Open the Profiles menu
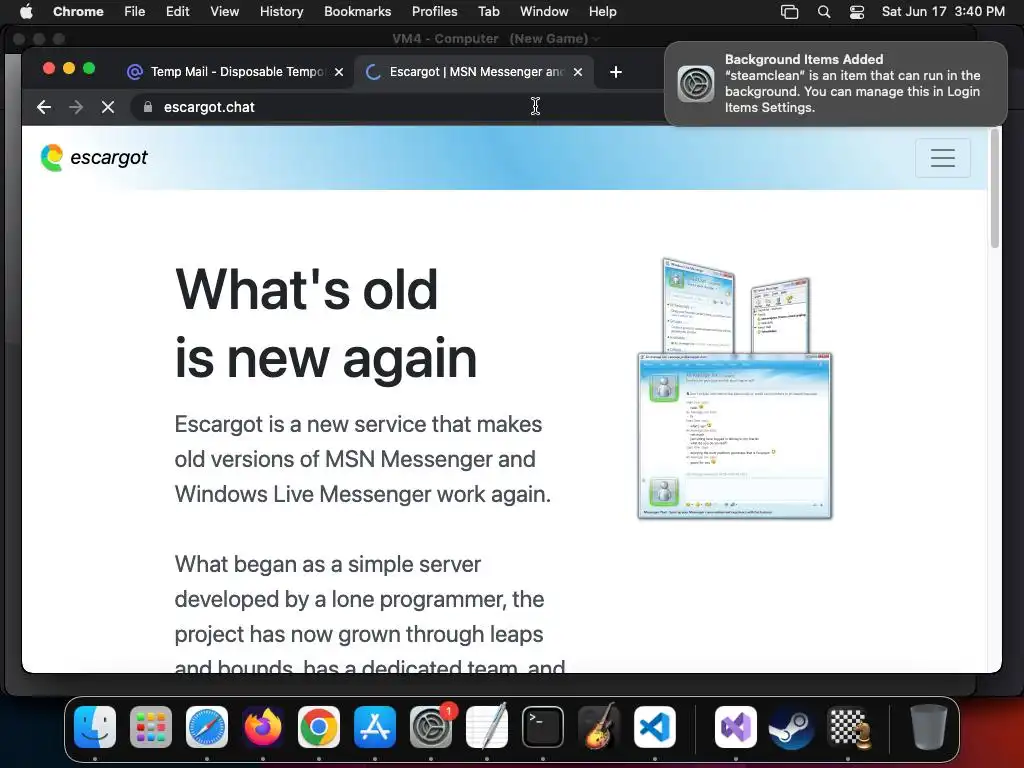1024x768 pixels. 434,12
